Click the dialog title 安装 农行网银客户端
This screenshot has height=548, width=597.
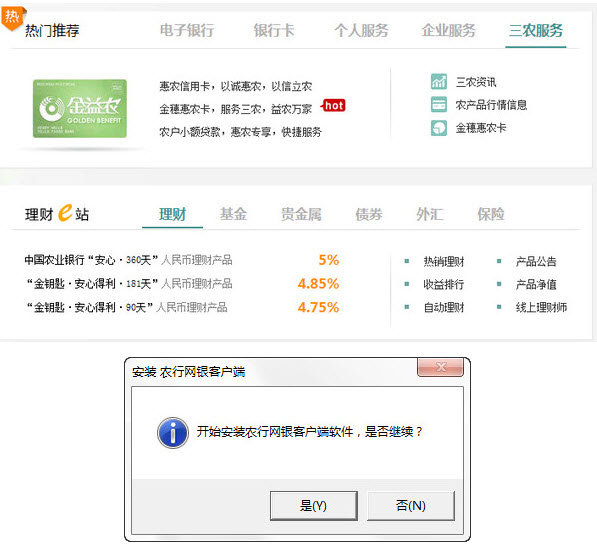click(x=188, y=372)
